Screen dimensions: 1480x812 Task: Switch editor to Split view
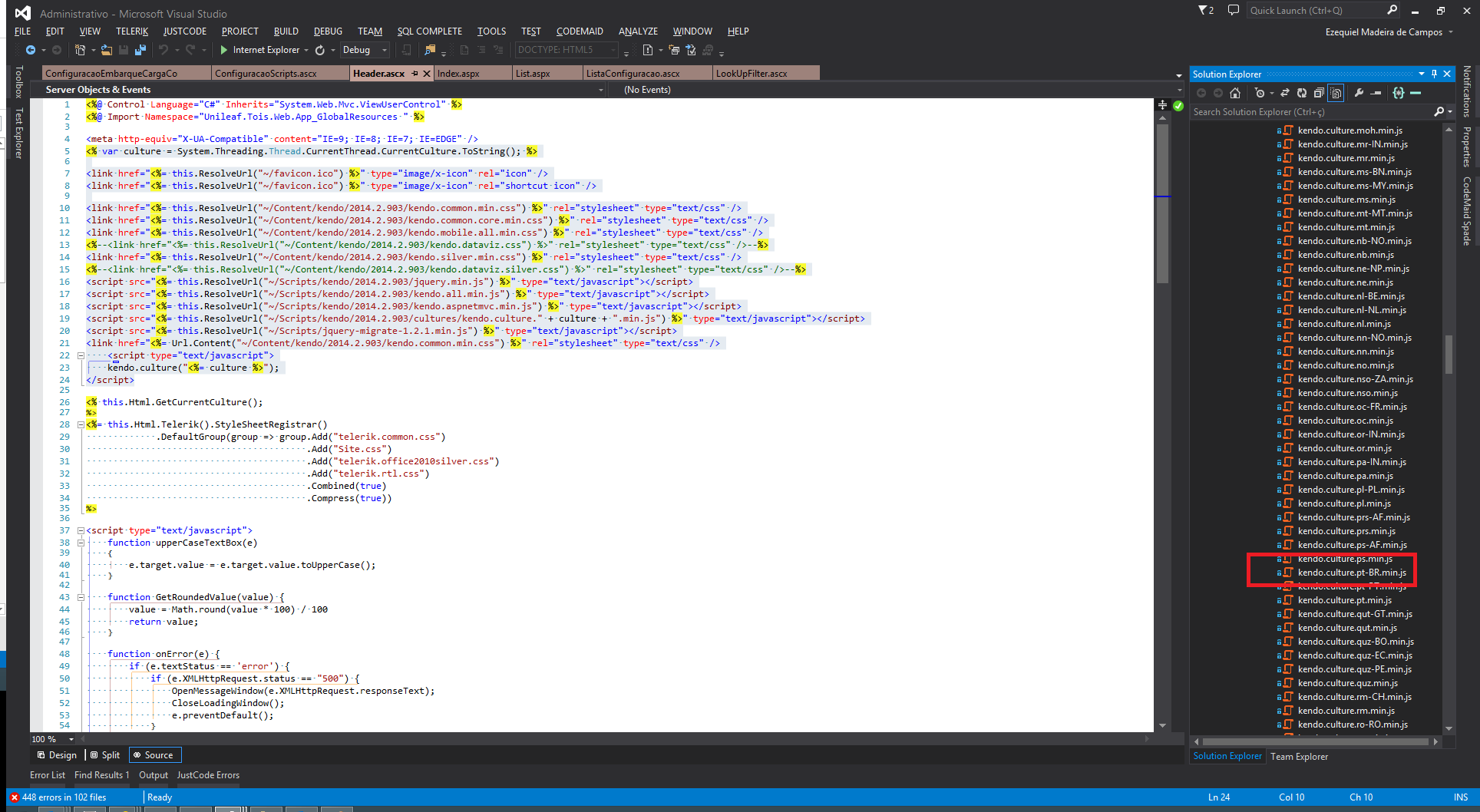105,755
